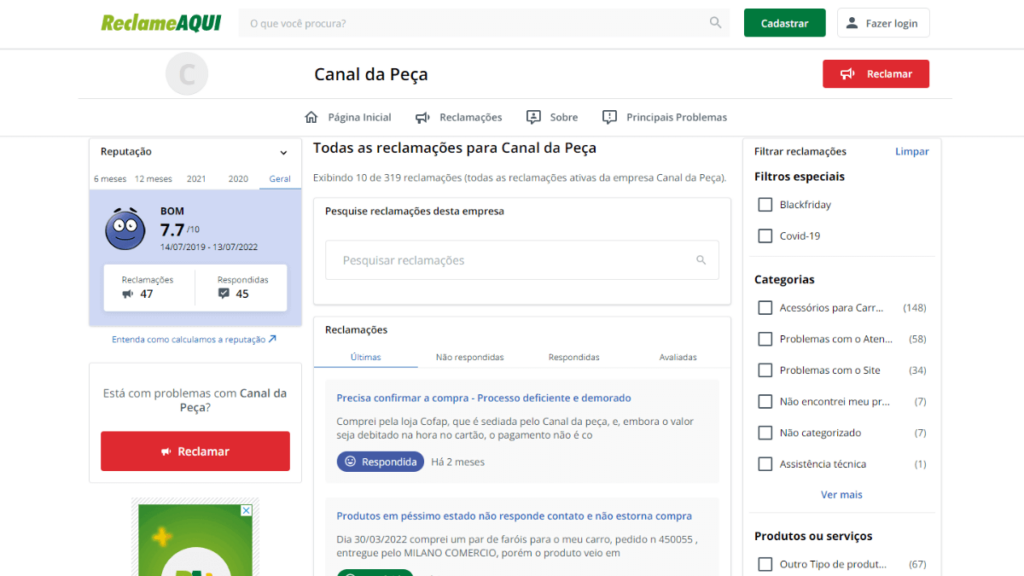
Task: Switch to the Não respondidas tab
Action: click(x=469, y=357)
